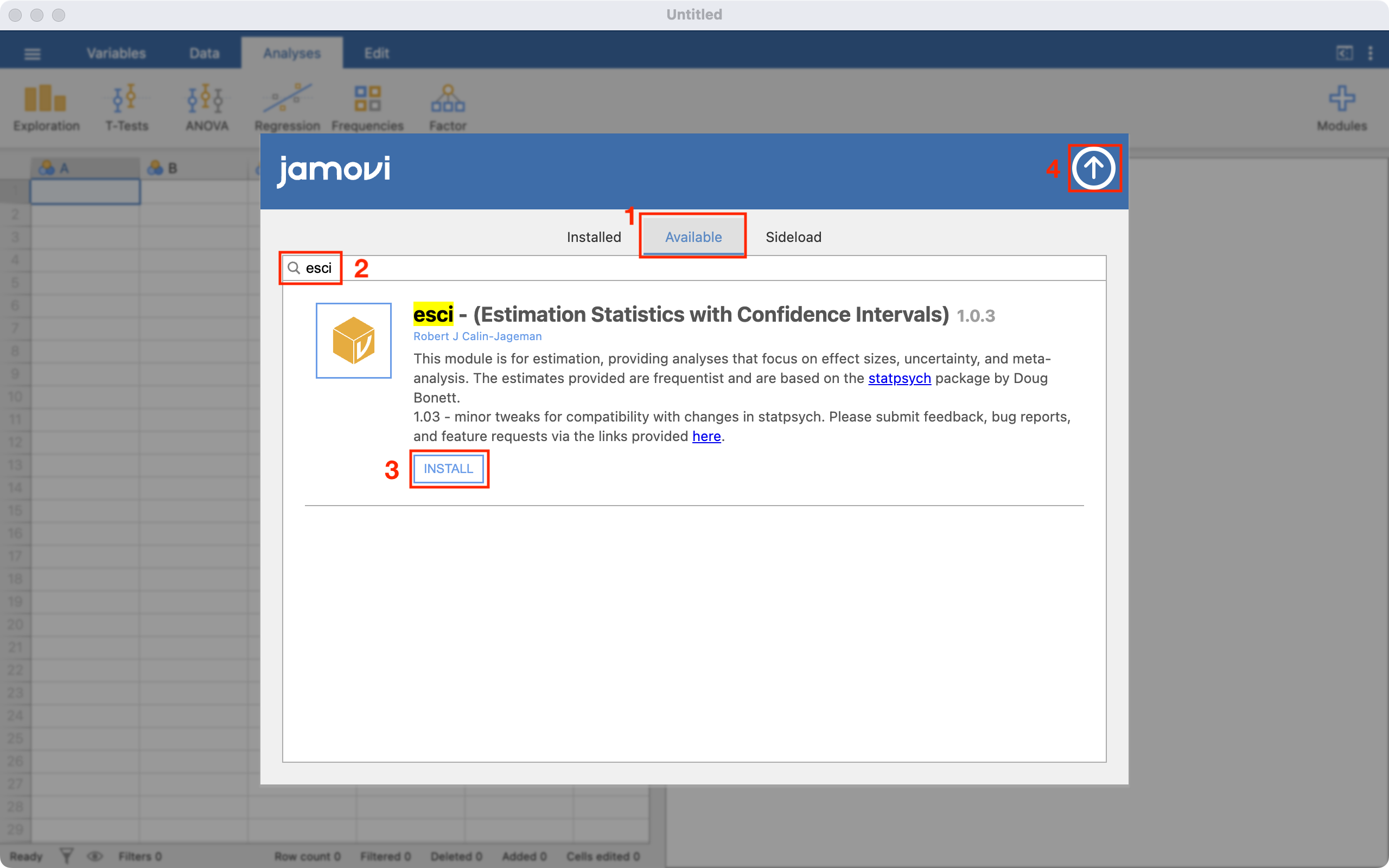Switch to the Sideload tab
Image resolution: width=1389 pixels, height=868 pixels.
[793, 237]
